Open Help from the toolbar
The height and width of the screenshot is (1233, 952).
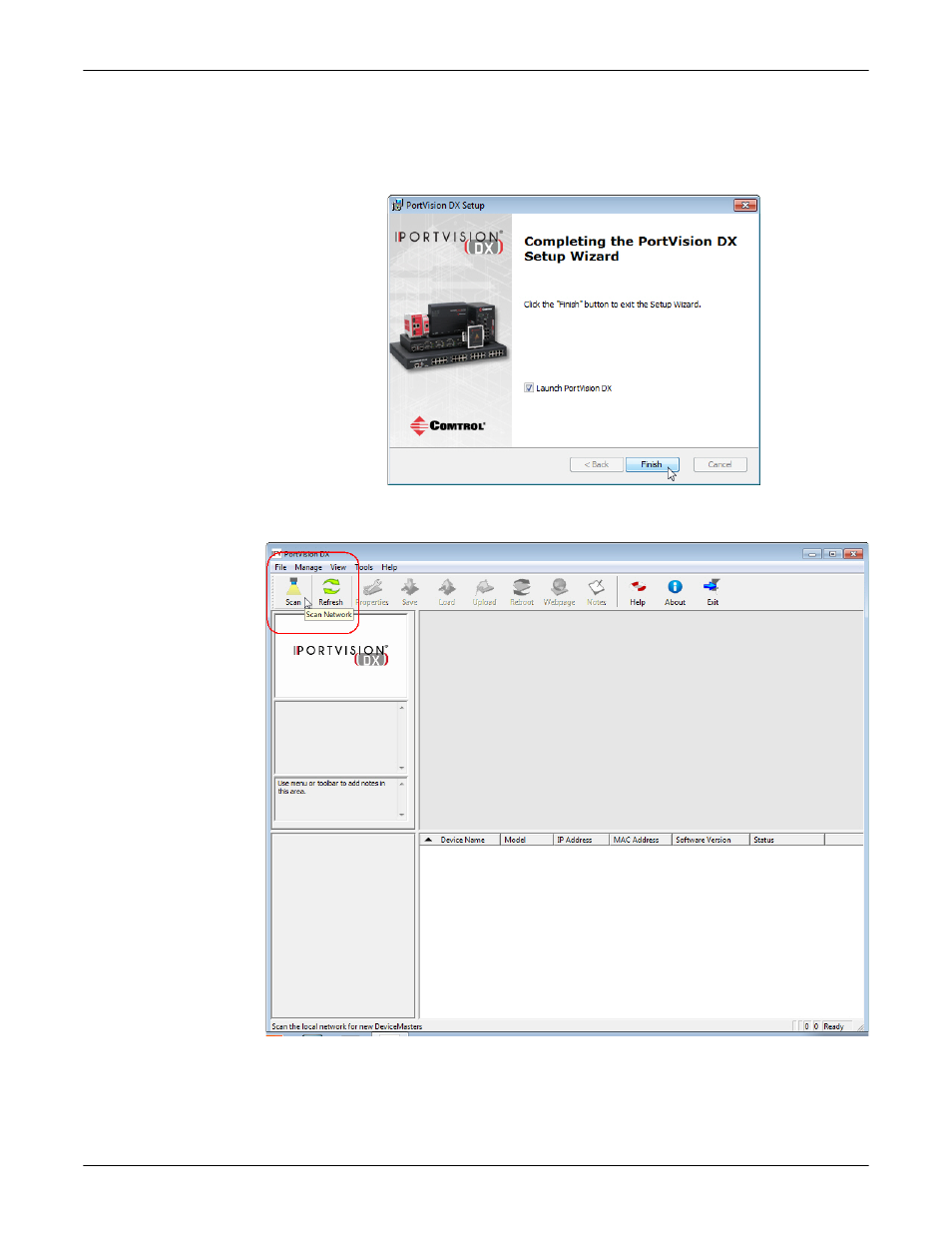point(638,591)
